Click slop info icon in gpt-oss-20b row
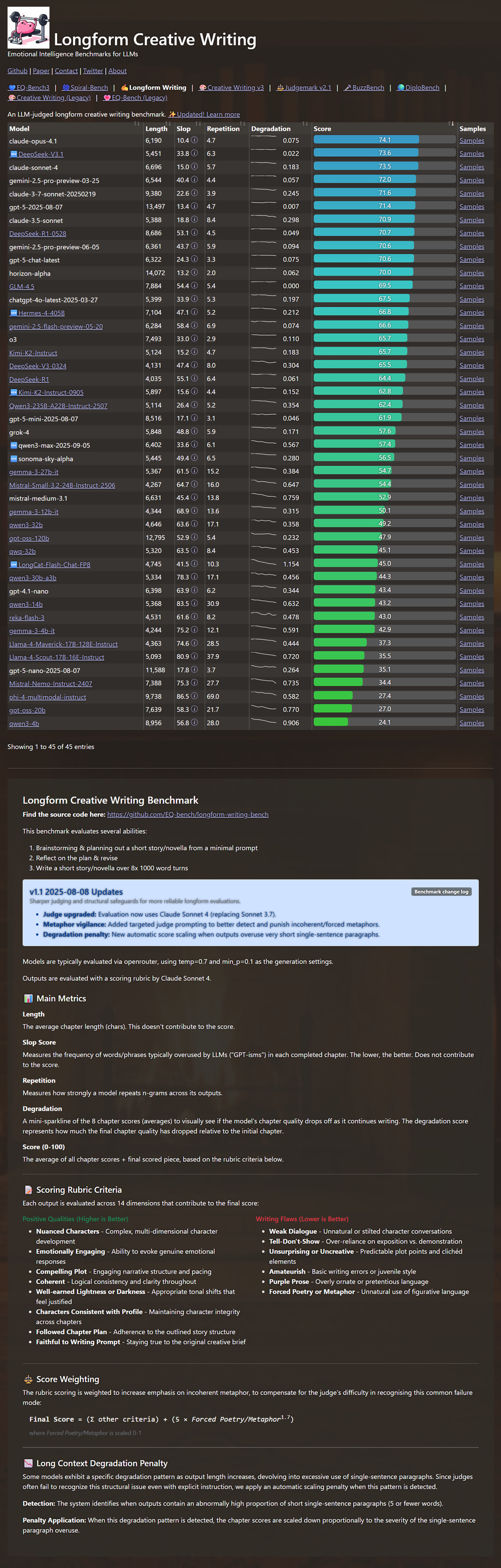 [x=195, y=710]
